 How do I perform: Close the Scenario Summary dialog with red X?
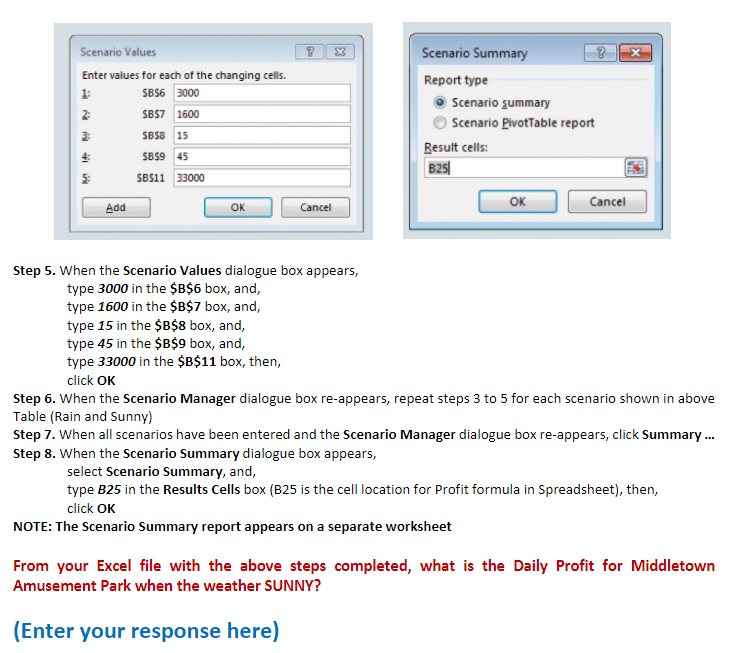pos(635,53)
